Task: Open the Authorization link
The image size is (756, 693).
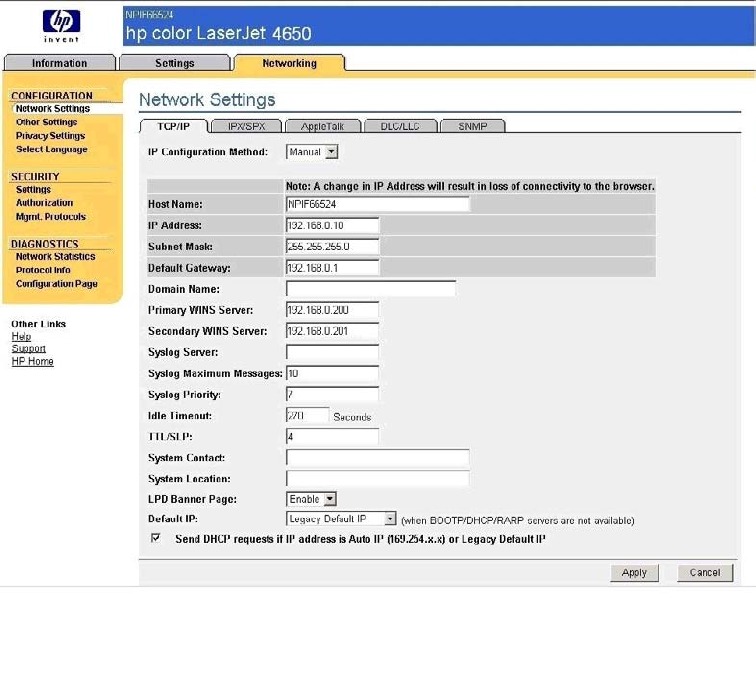Action: pos(44,203)
